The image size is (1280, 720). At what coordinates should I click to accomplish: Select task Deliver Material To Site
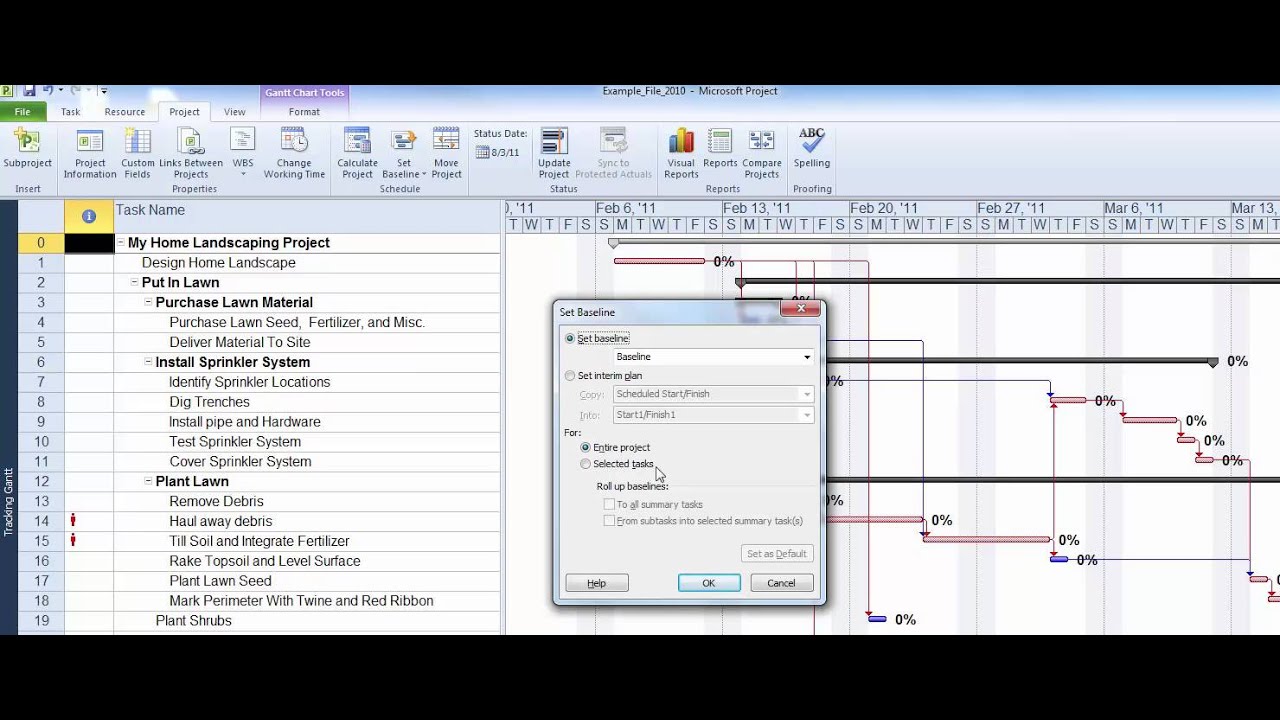point(240,342)
